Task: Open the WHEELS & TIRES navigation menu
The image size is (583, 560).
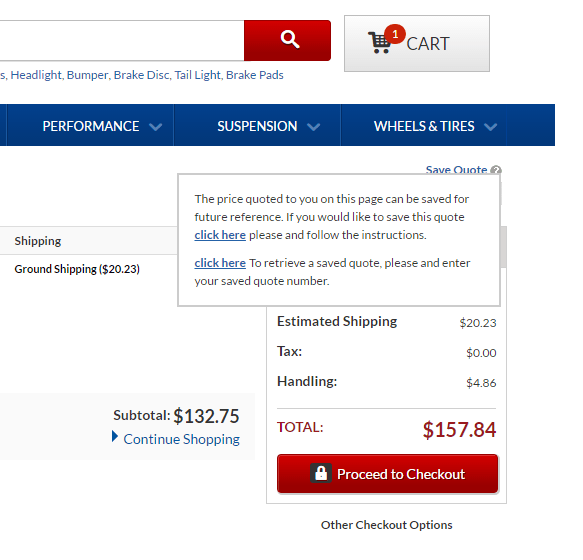Action: (x=424, y=125)
